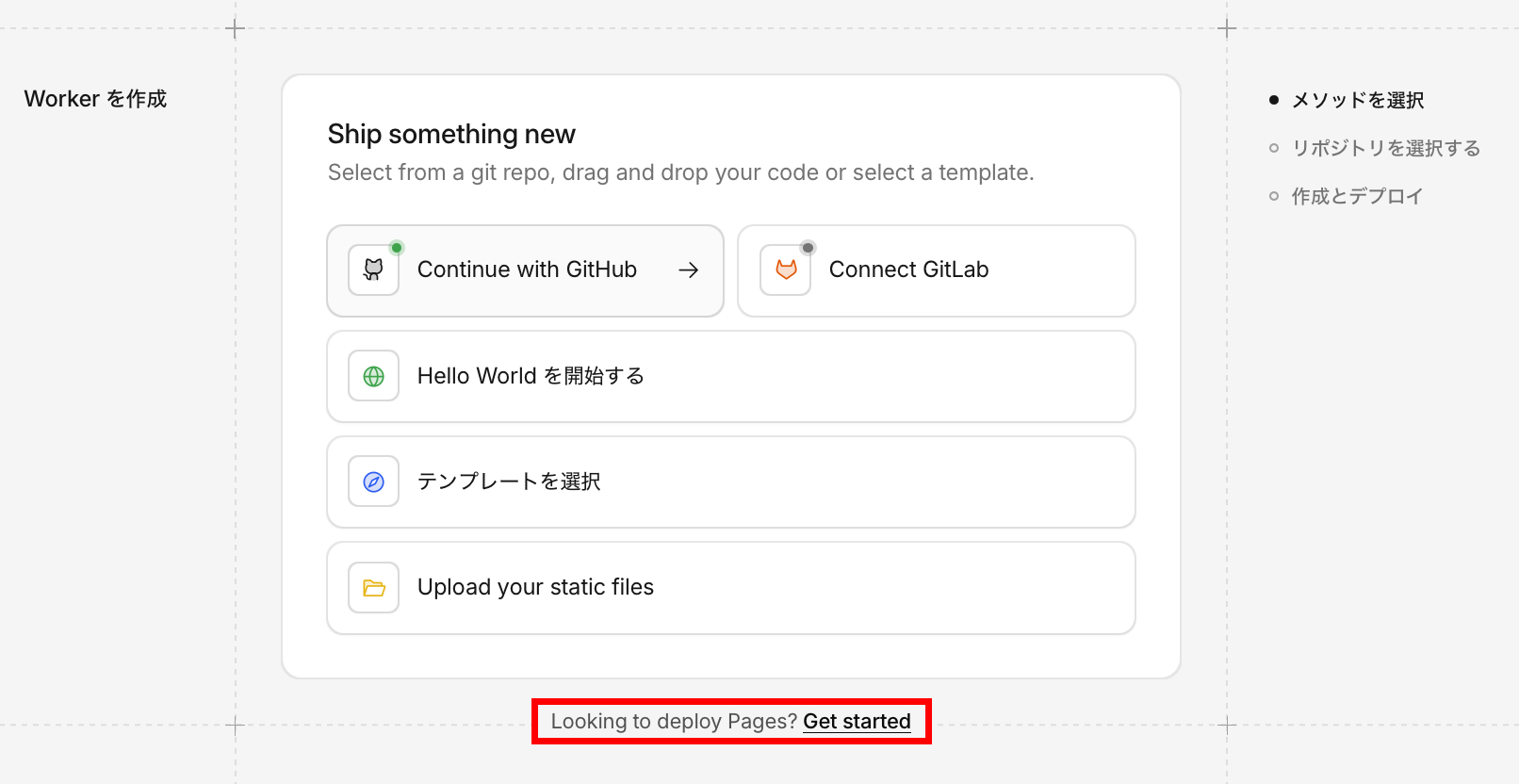Click the right arrow beside Continue with GitHub
Screen dimensions: 1519x784
(x=689, y=269)
